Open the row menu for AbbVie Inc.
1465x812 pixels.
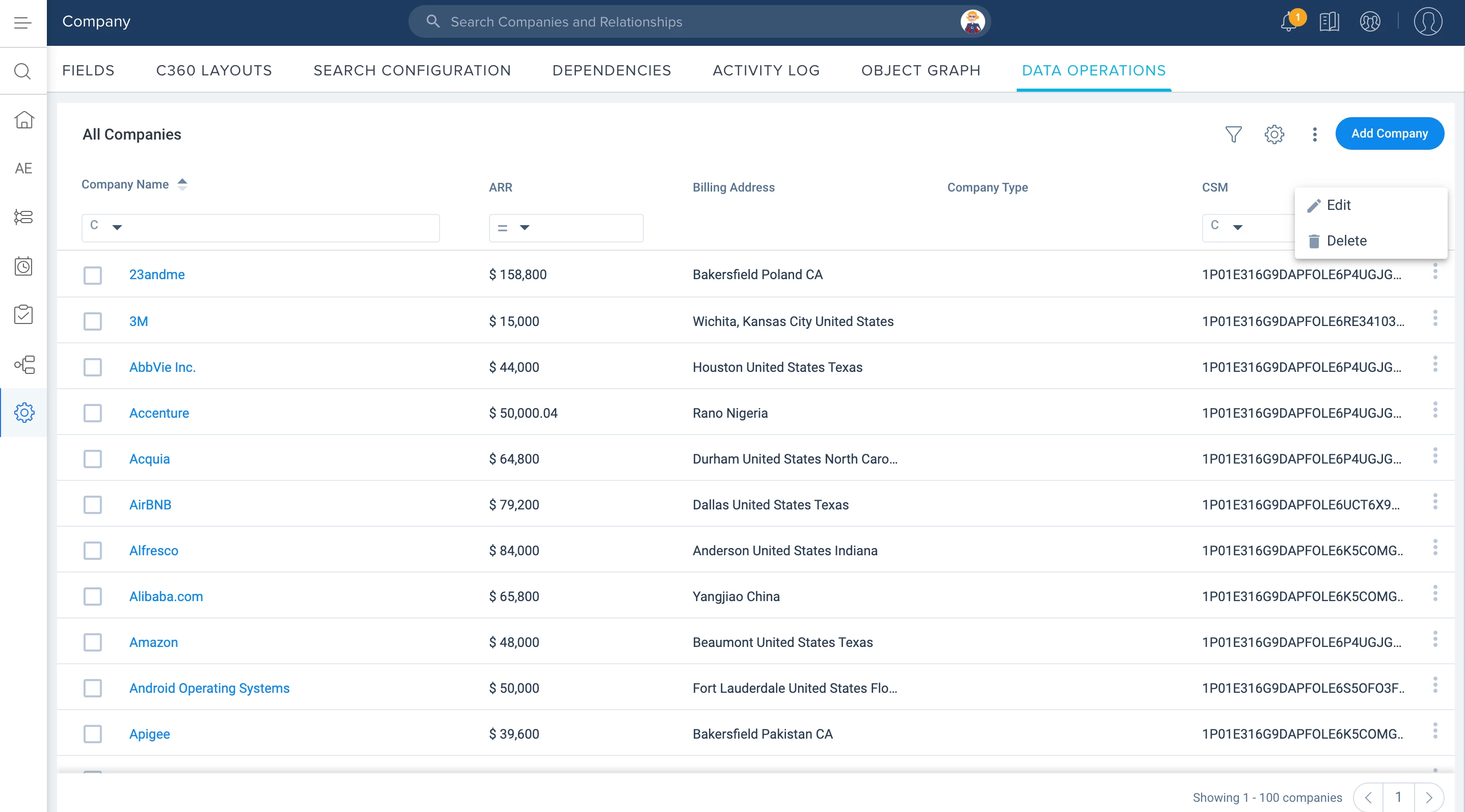[x=1435, y=364]
